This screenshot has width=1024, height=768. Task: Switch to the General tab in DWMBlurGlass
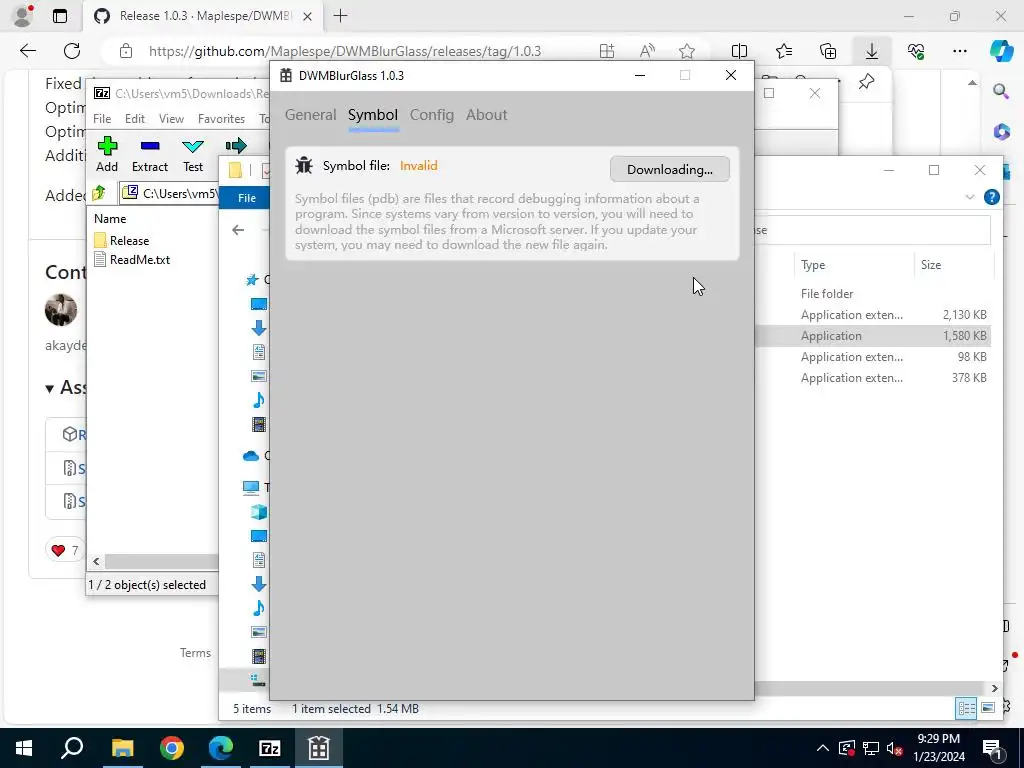[310, 115]
